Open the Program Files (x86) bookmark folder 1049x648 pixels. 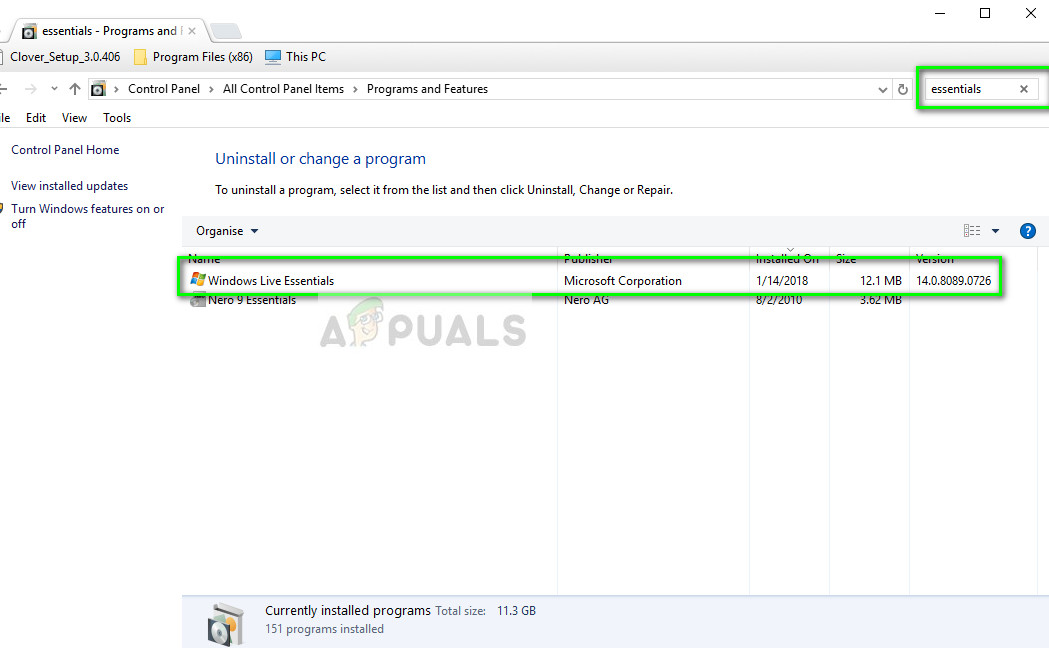[x=193, y=57]
